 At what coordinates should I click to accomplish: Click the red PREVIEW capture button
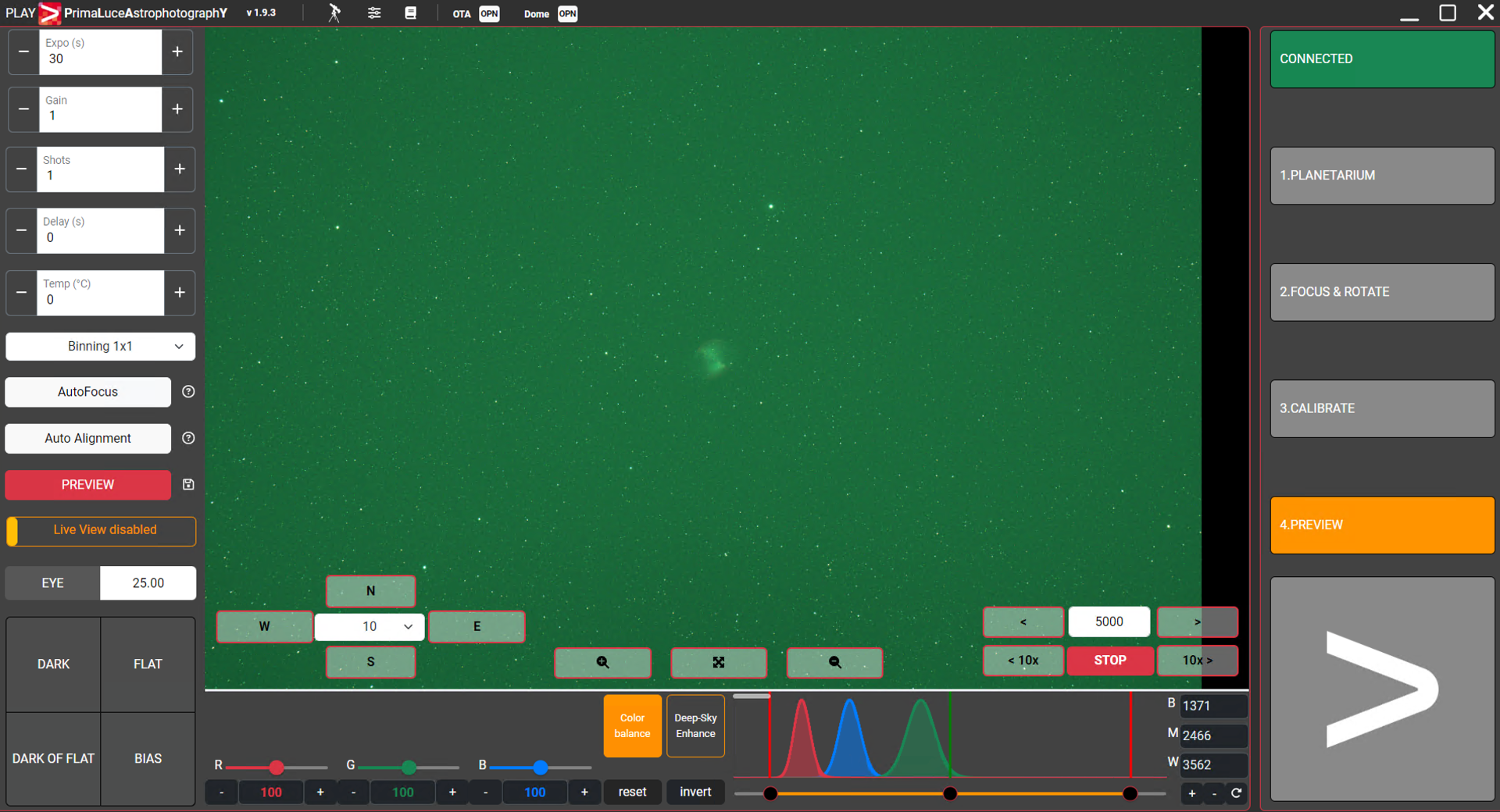point(87,485)
